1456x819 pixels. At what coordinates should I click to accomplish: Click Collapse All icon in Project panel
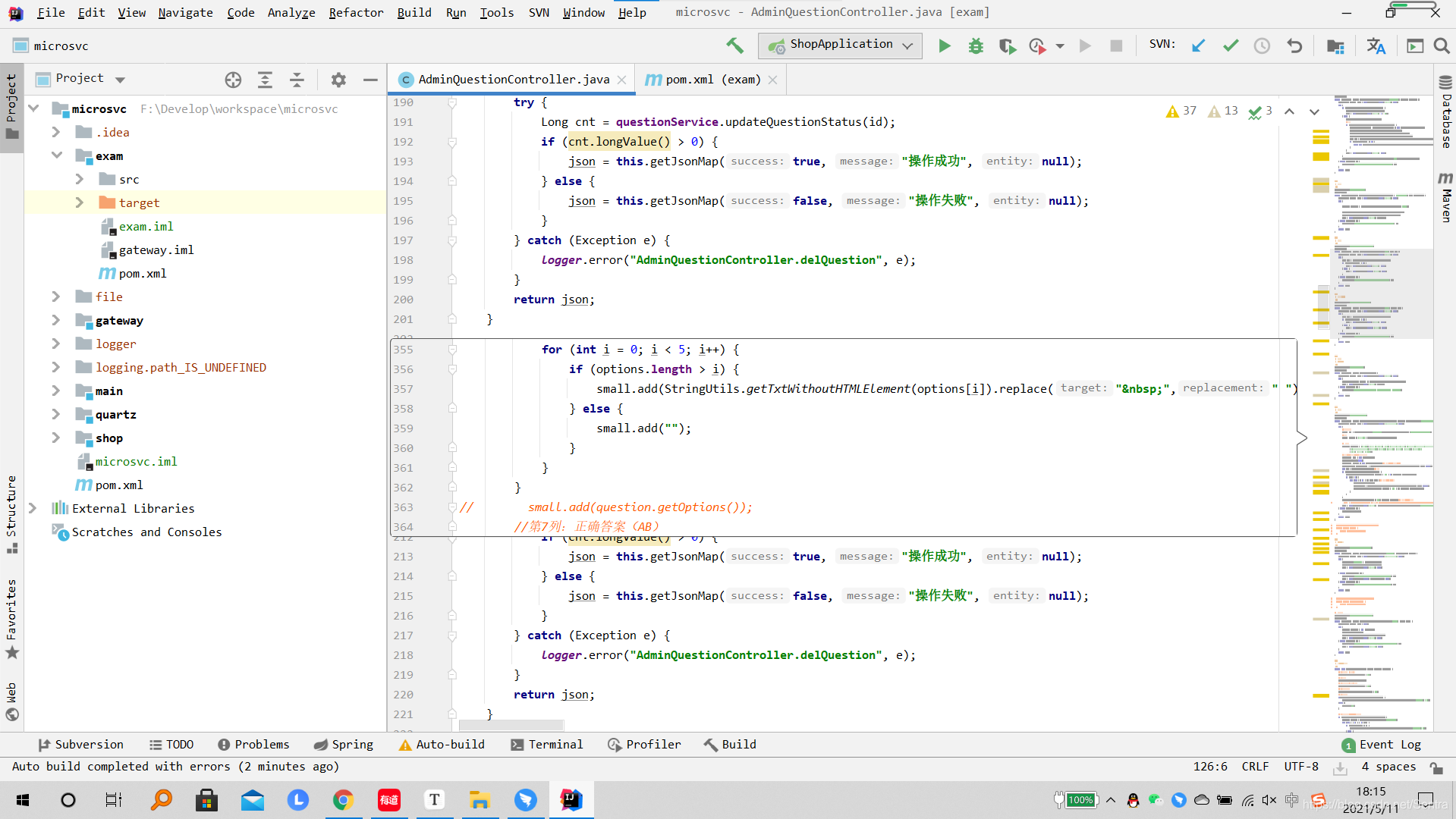pos(297,80)
